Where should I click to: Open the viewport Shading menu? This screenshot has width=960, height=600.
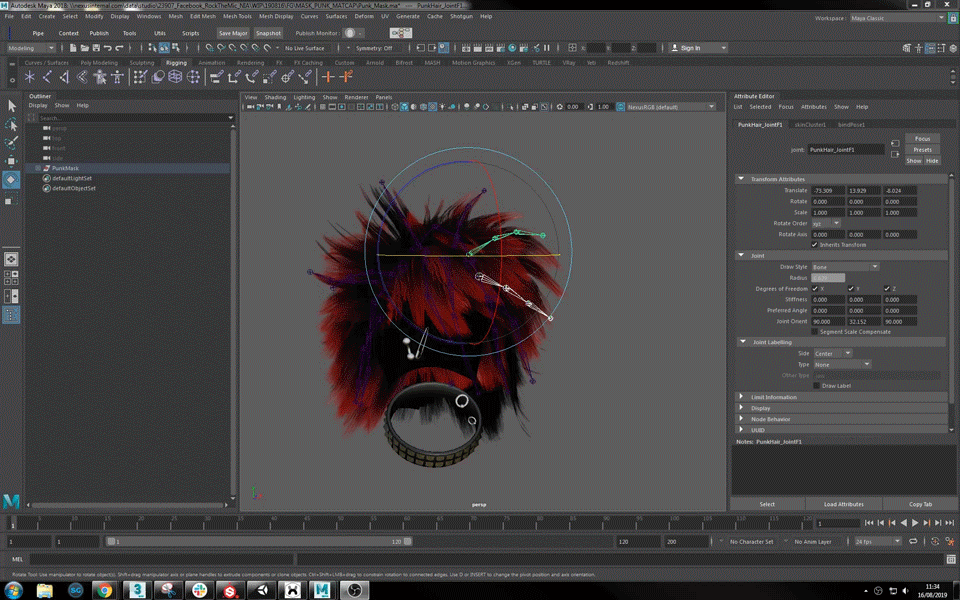point(275,97)
